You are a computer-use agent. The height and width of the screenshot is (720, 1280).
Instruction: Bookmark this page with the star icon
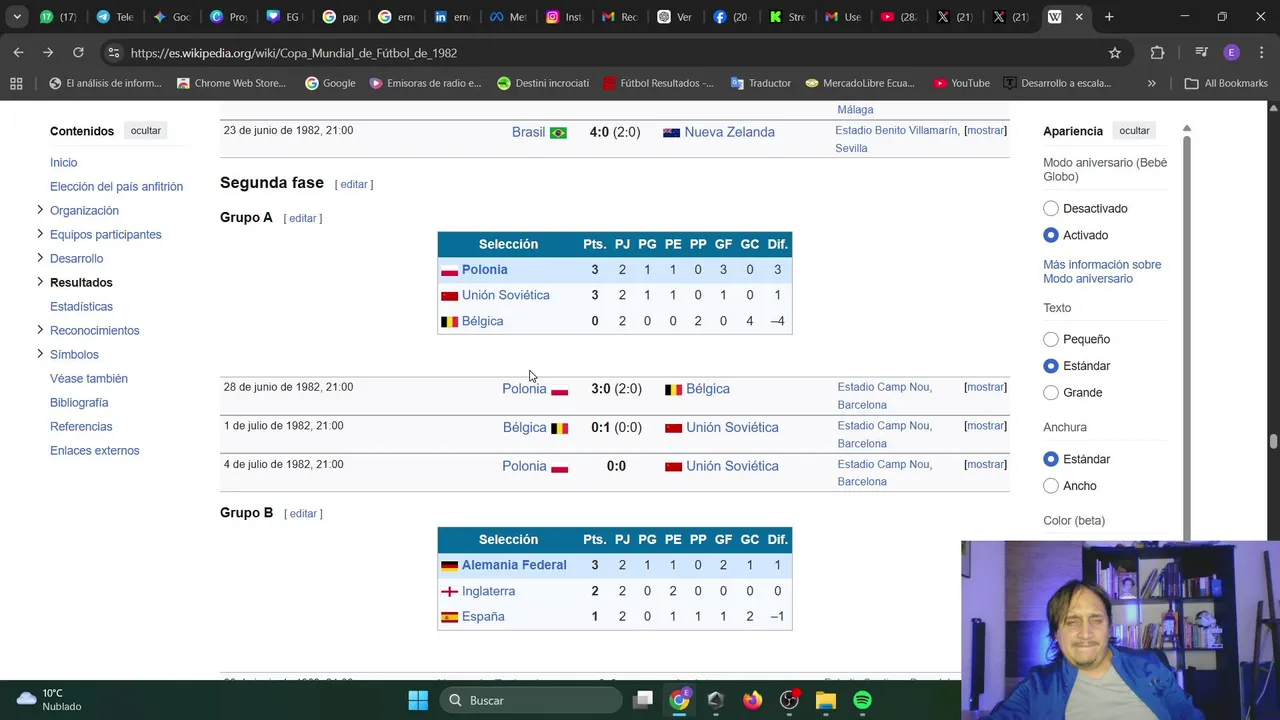tap(1115, 52)
